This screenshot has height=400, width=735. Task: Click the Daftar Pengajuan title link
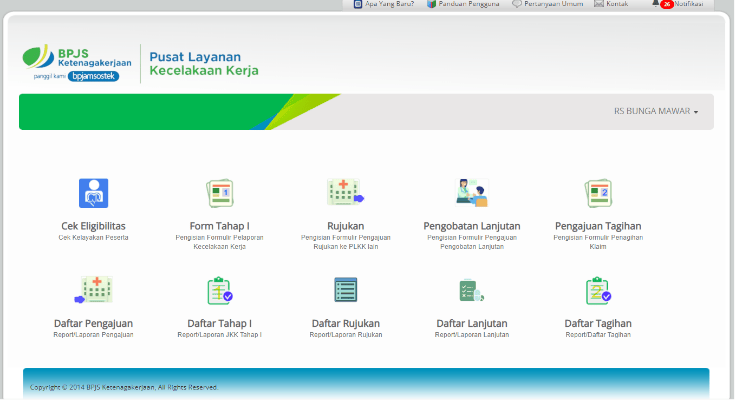(x=93, y=324)
